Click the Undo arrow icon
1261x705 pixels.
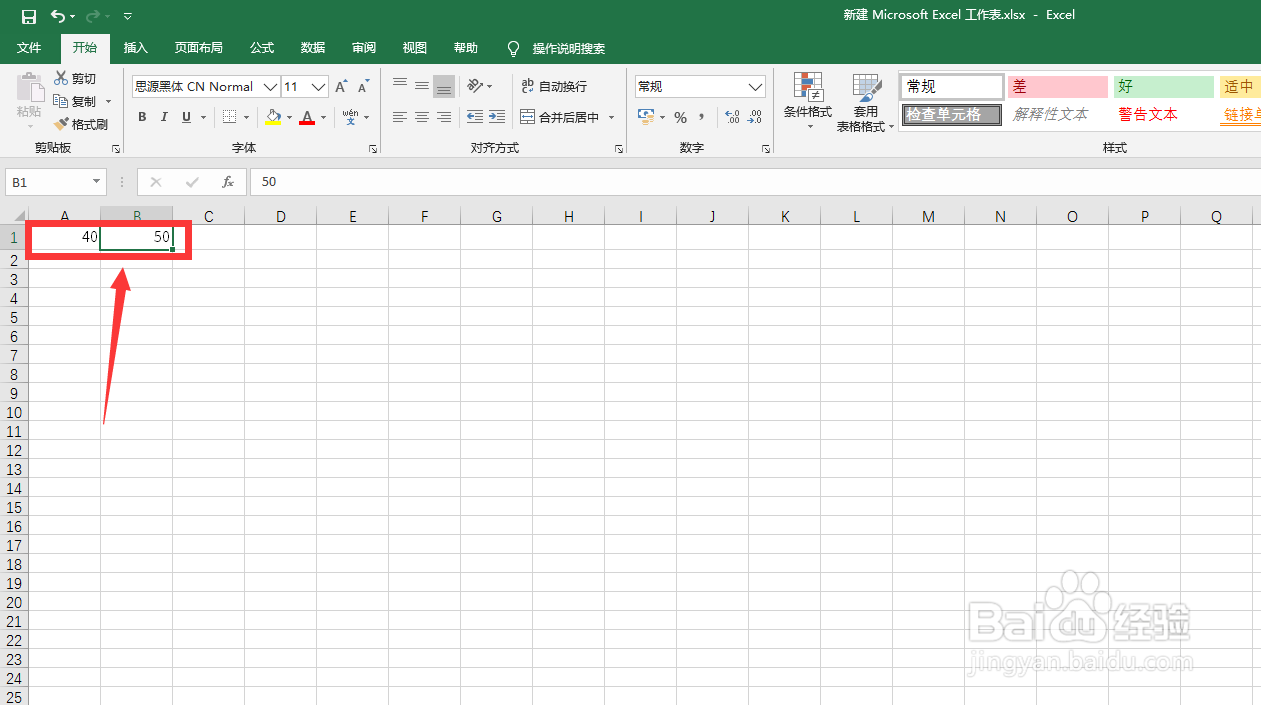[x=58, y=16]
